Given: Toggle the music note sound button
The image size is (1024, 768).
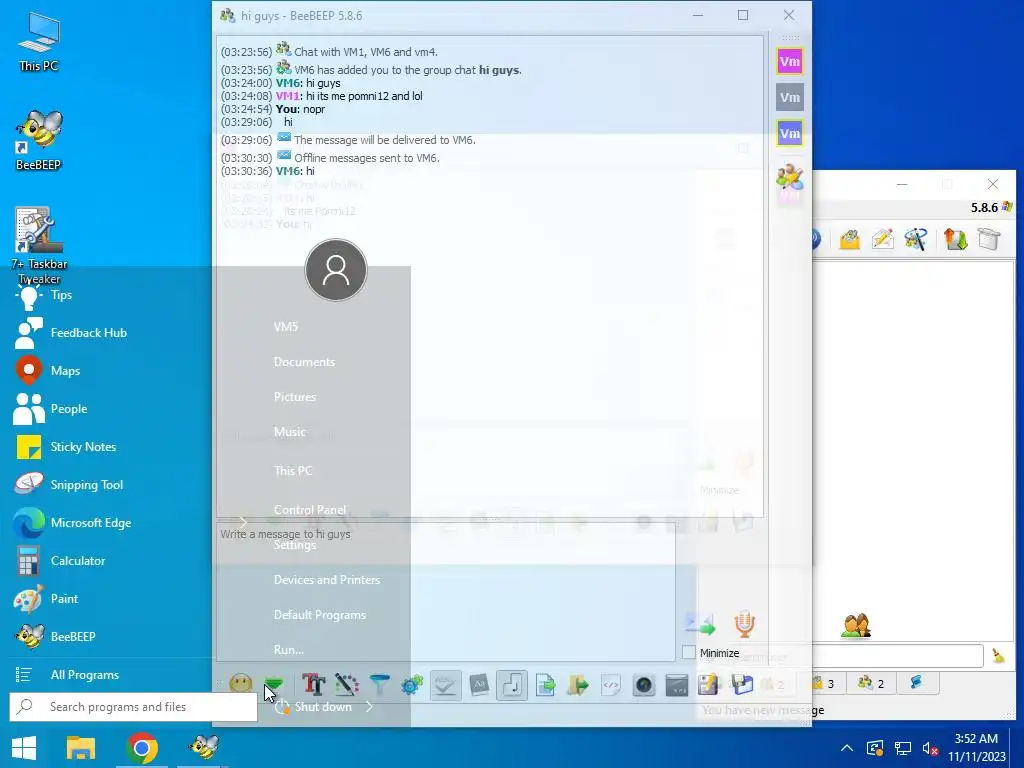Looking at the screenshot, I should tap(512, 685).
